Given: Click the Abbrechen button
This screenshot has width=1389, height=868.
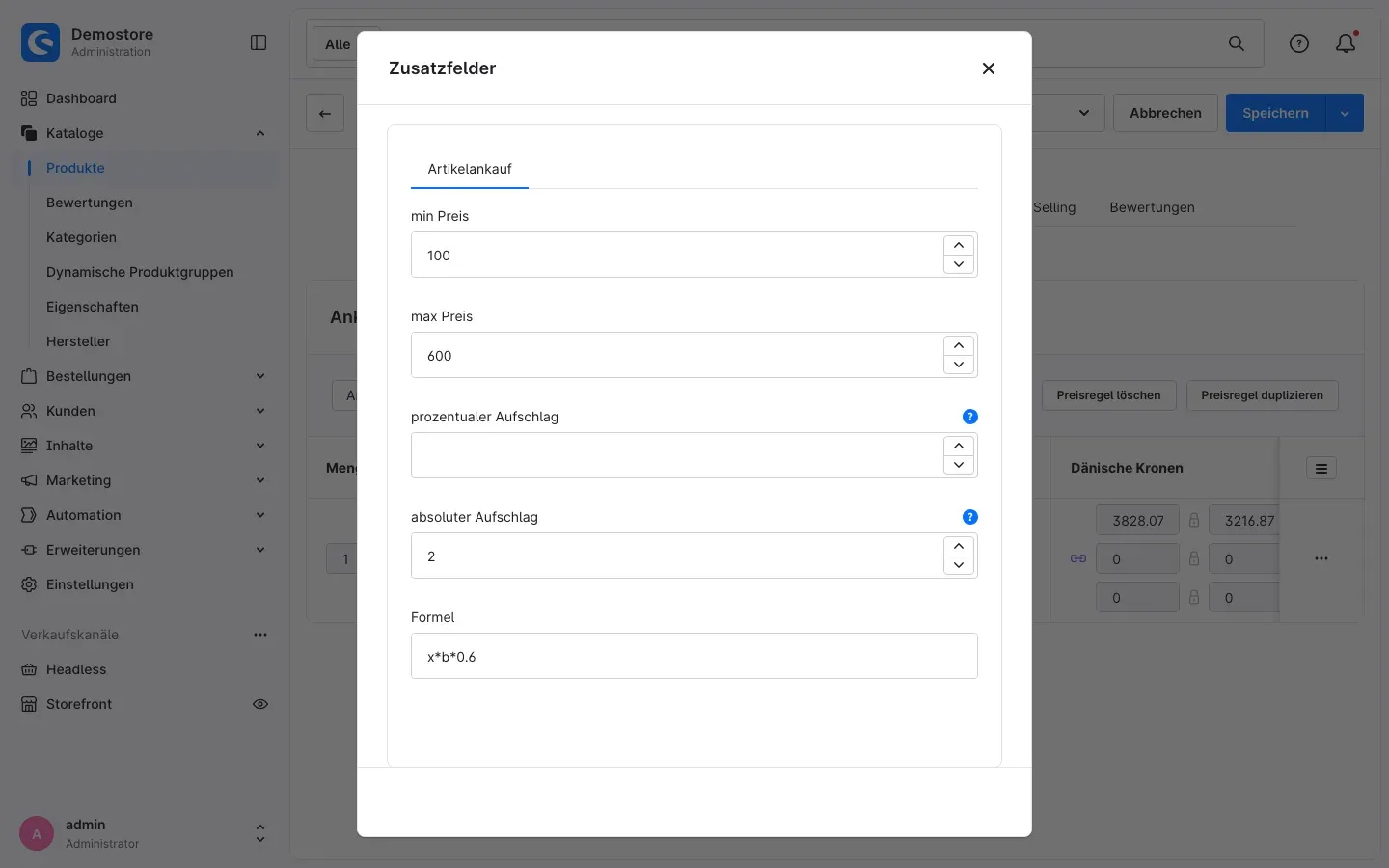Looking at the screenshot, I should point(1165,113).
